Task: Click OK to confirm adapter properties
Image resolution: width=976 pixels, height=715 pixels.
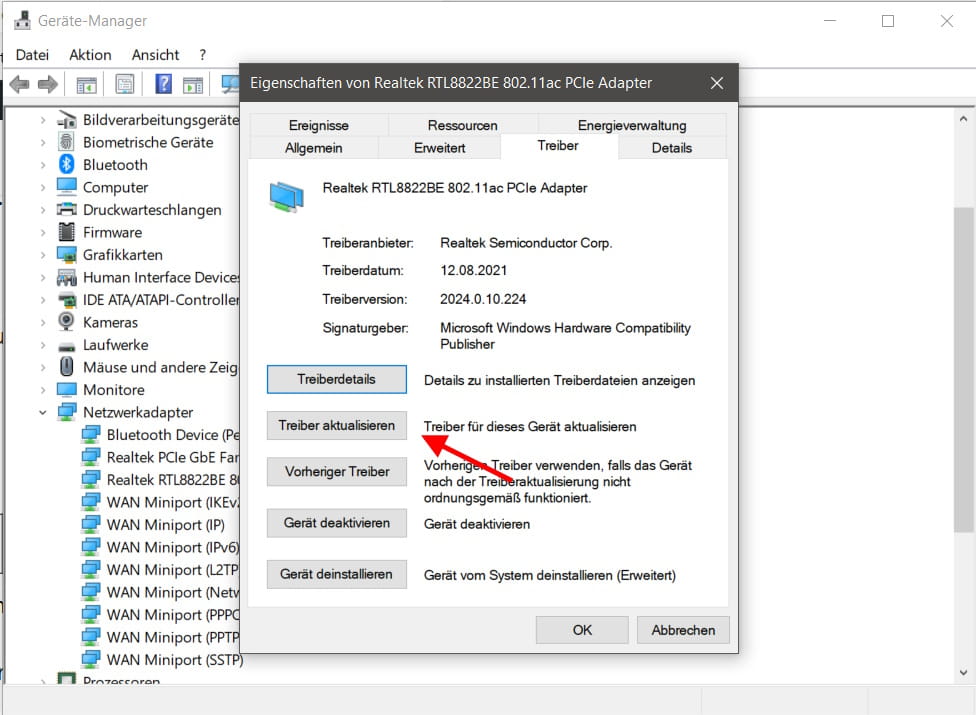Action: click(581, 630)
